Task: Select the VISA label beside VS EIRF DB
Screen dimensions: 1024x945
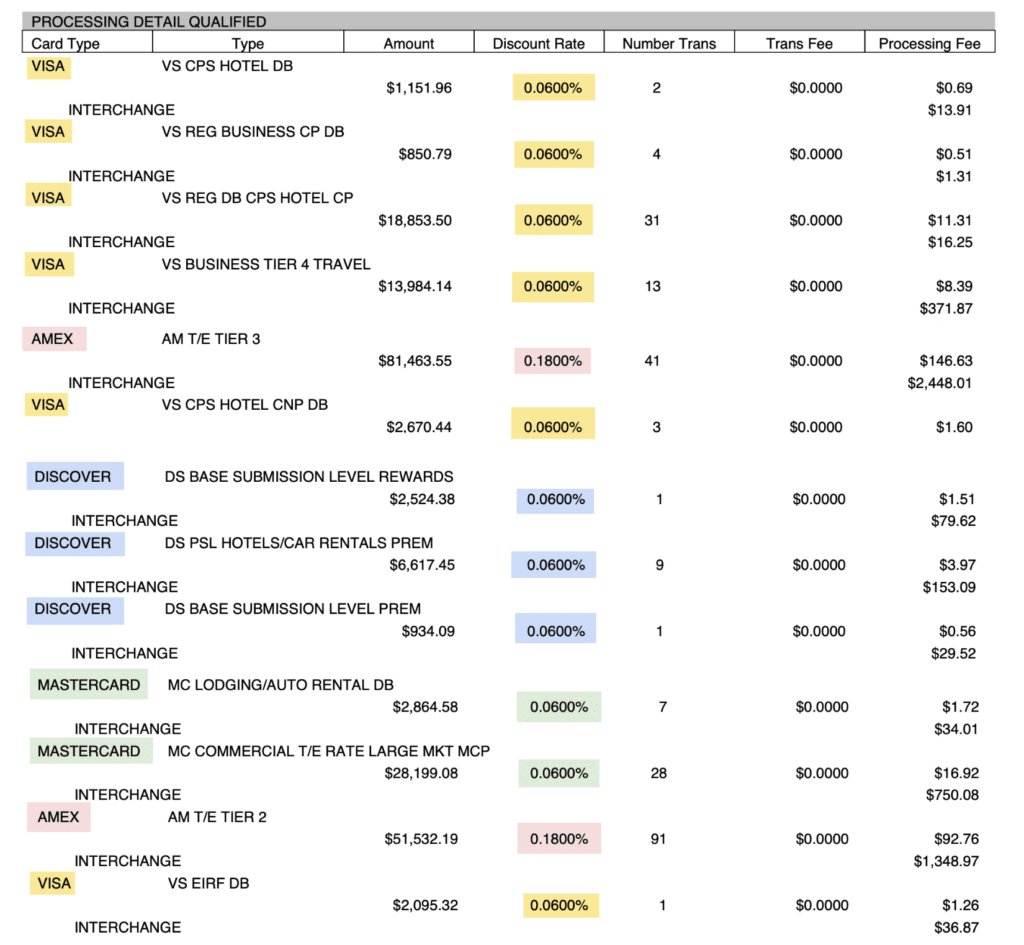Action: [x=54, y=883]
